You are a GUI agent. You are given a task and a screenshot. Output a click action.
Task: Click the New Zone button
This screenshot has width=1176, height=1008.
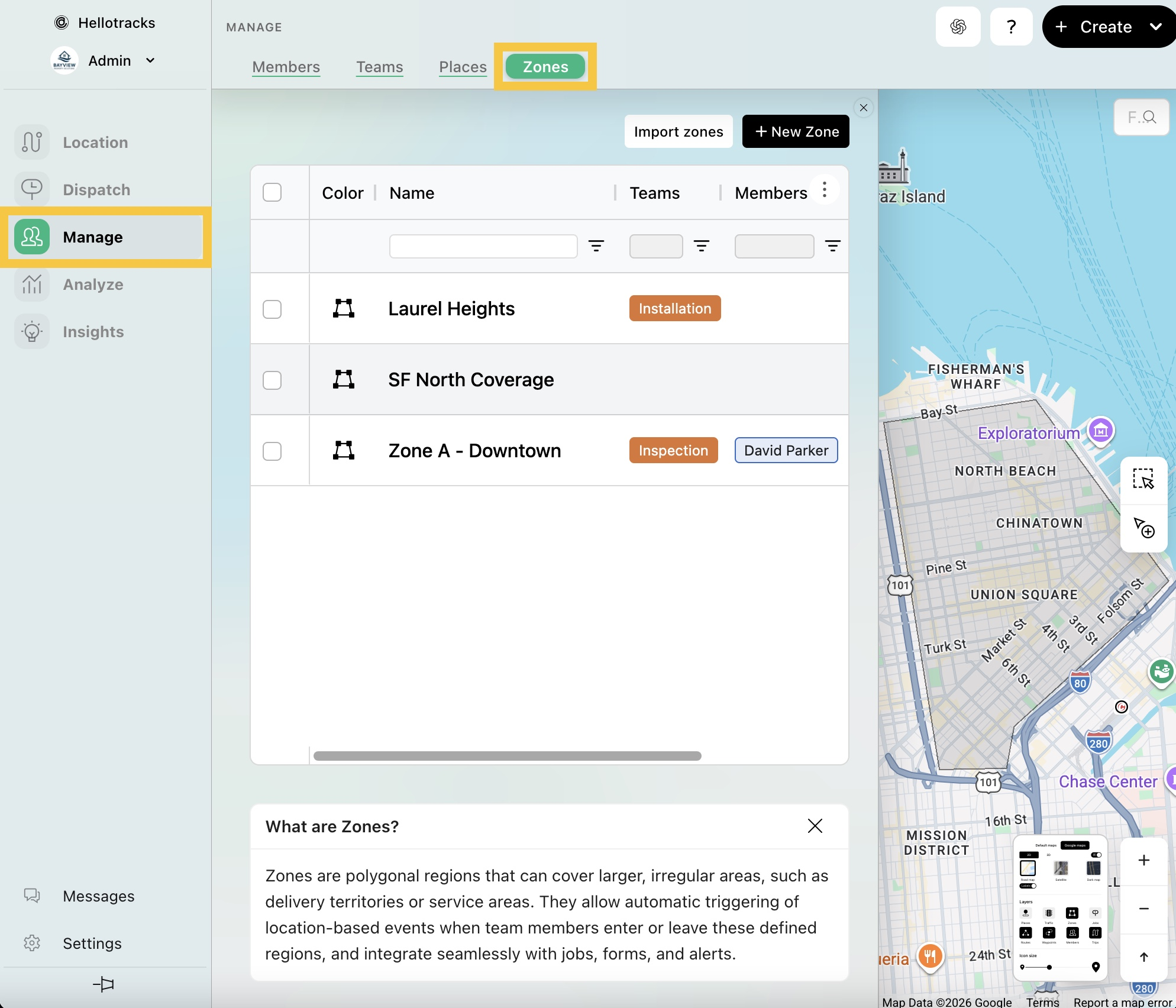(x=796, y=131)
